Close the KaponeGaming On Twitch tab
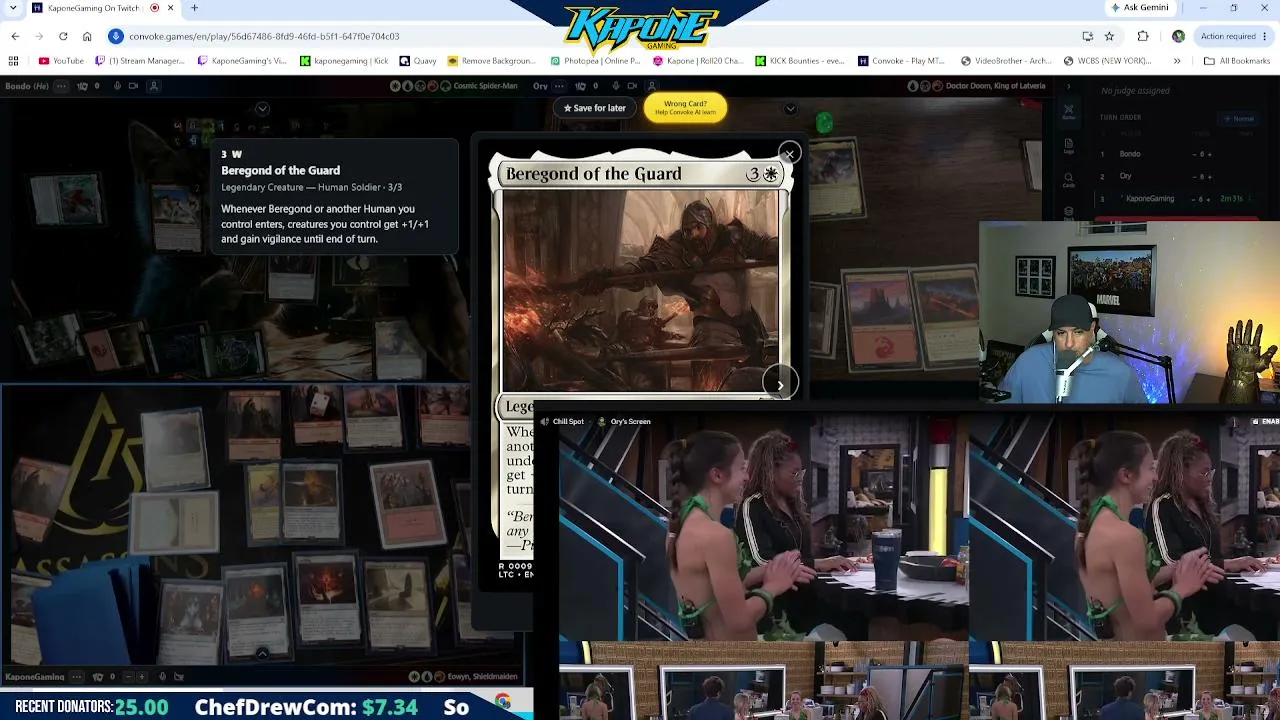 point(170,8)
